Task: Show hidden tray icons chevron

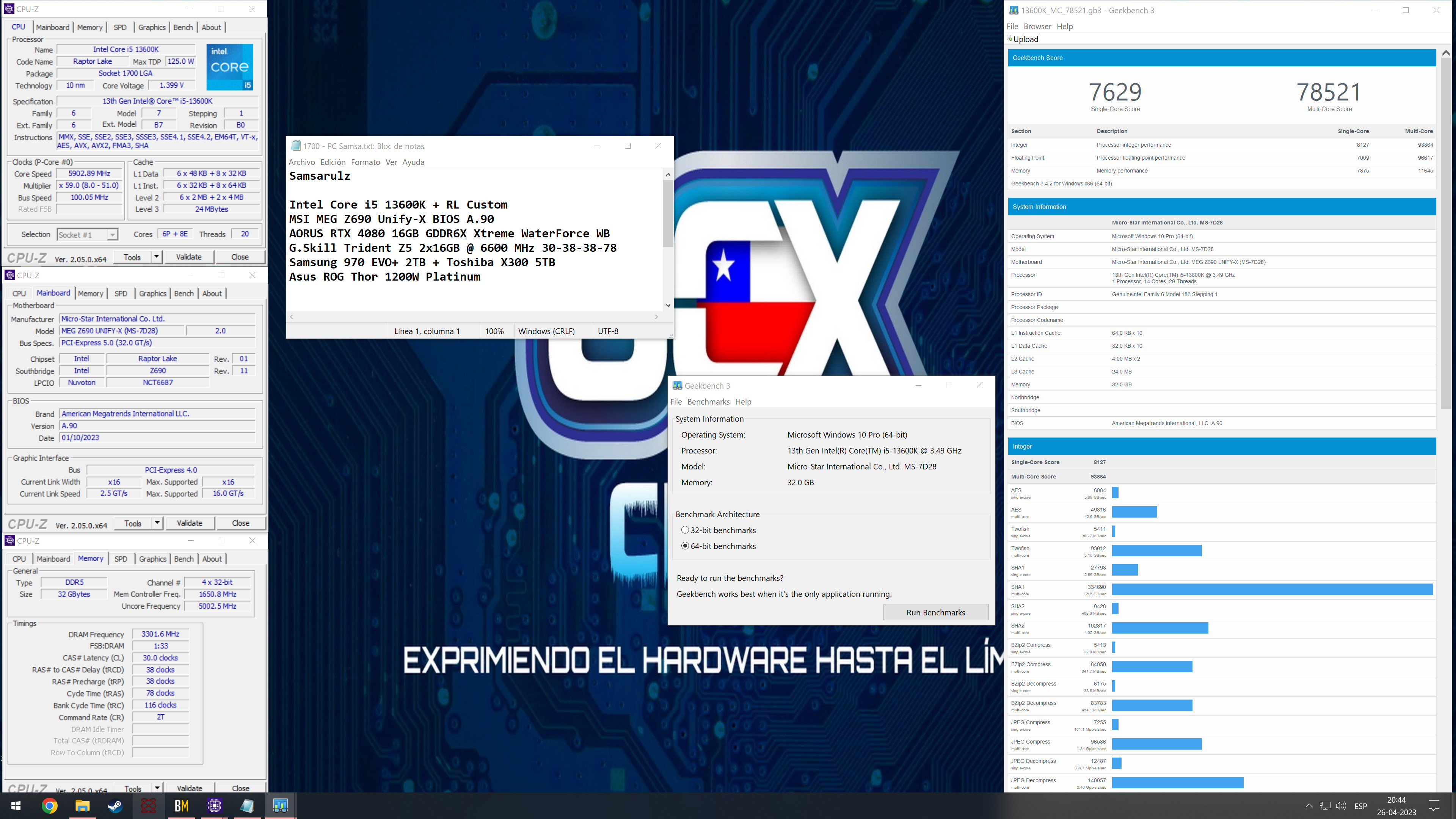Action: click(1309, 805)
